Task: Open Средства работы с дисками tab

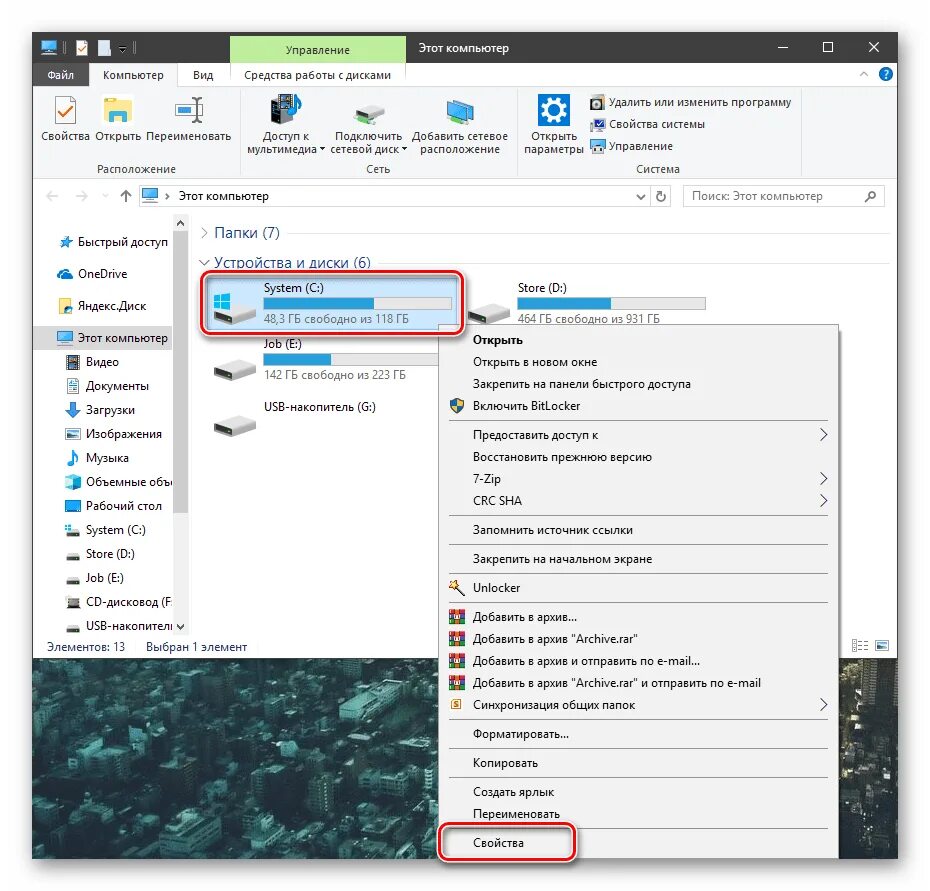Action: [317, 75]
